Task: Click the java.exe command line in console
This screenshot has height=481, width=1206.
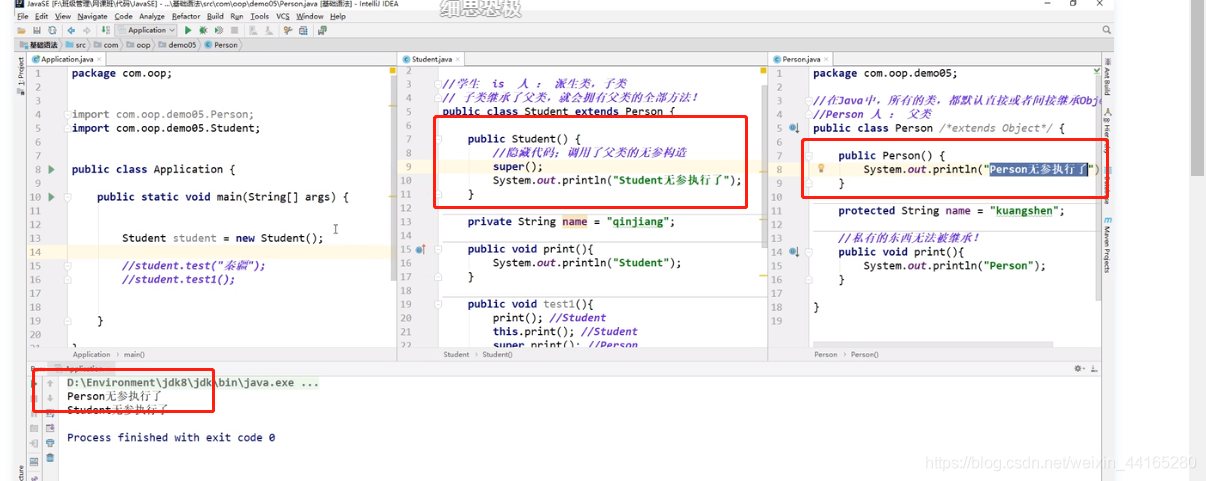Action: pyautogui.click(x=193, y=383)
